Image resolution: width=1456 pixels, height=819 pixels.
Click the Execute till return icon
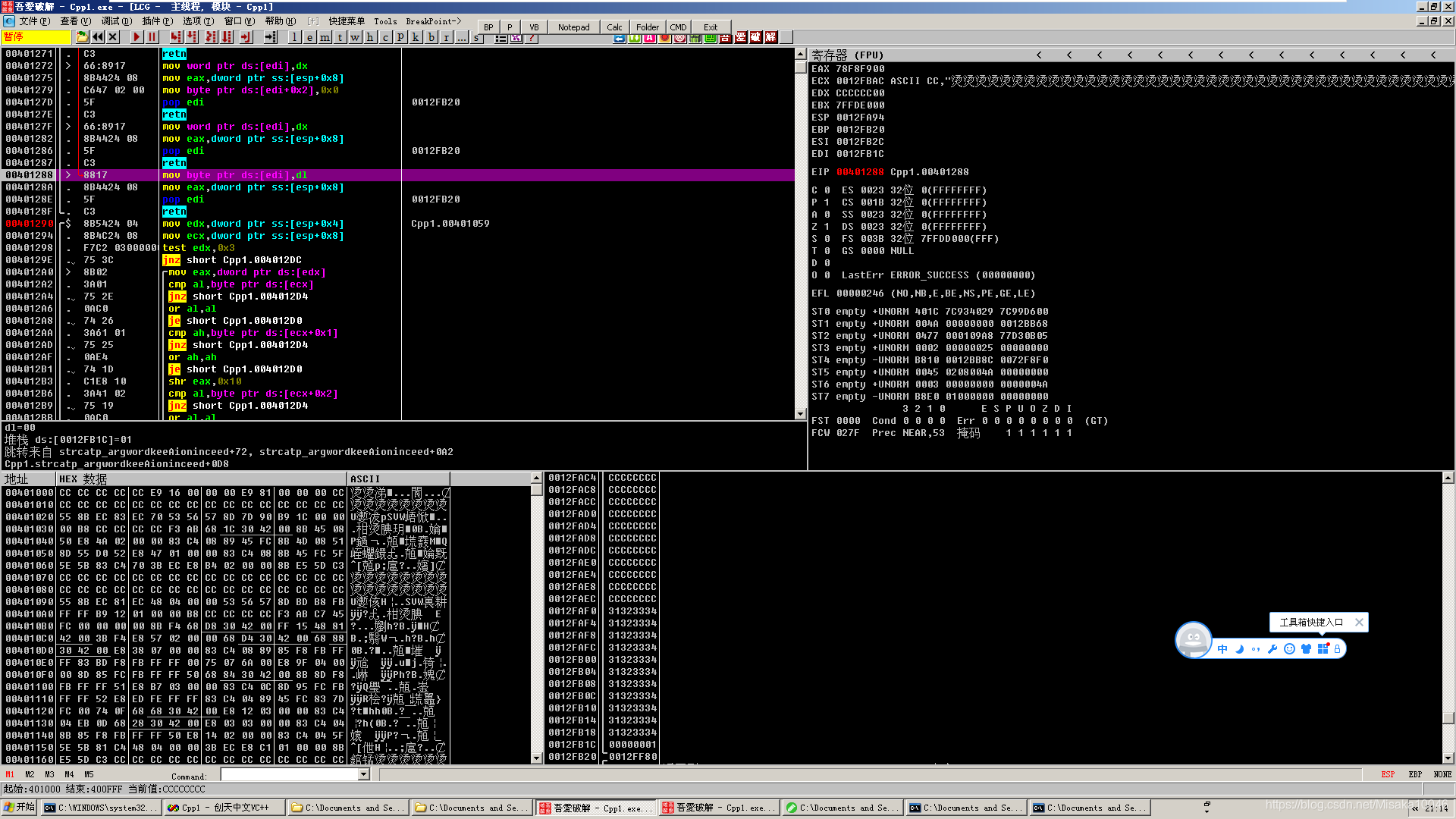[246, 37]
